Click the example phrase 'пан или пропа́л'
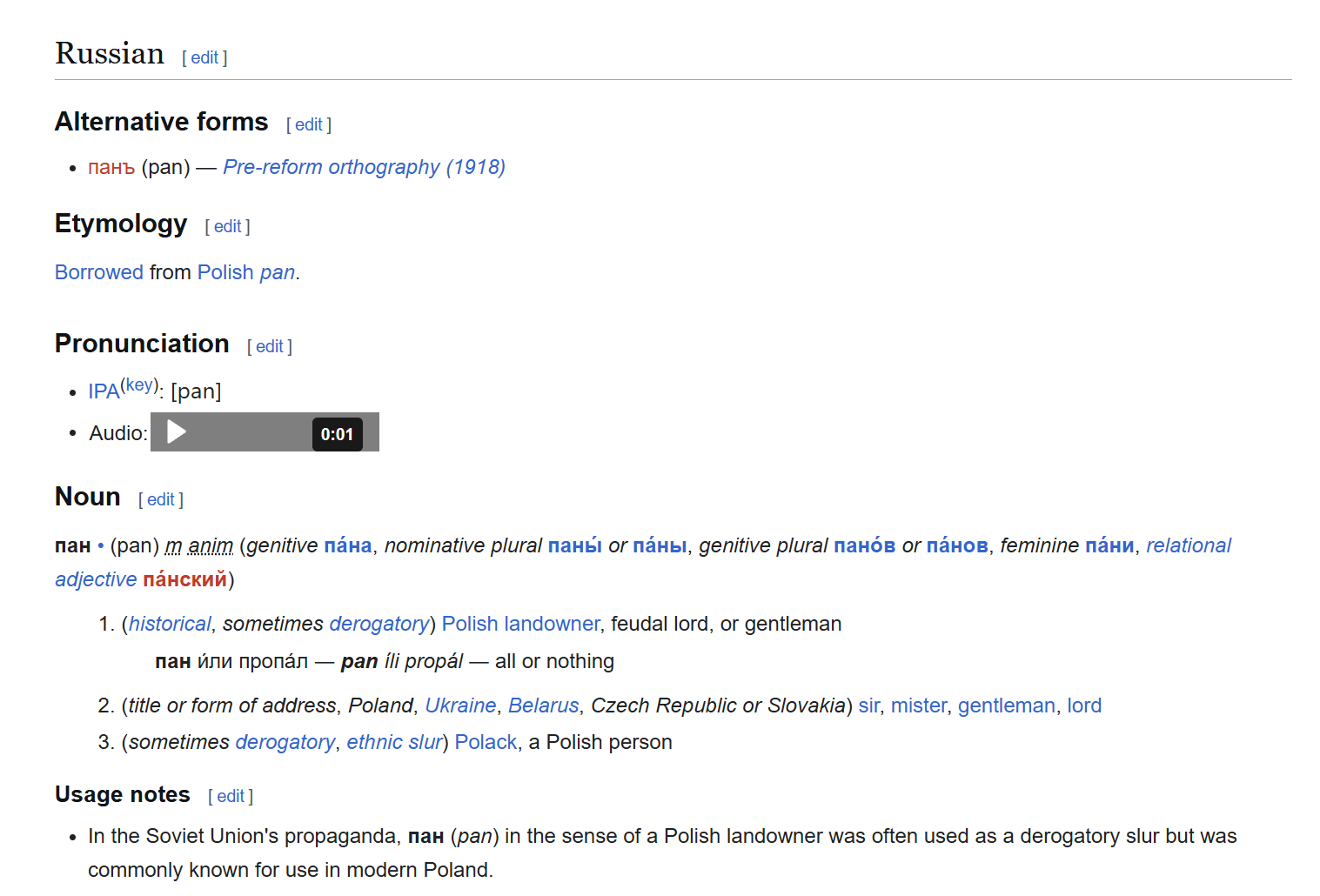 coord(231,661)
